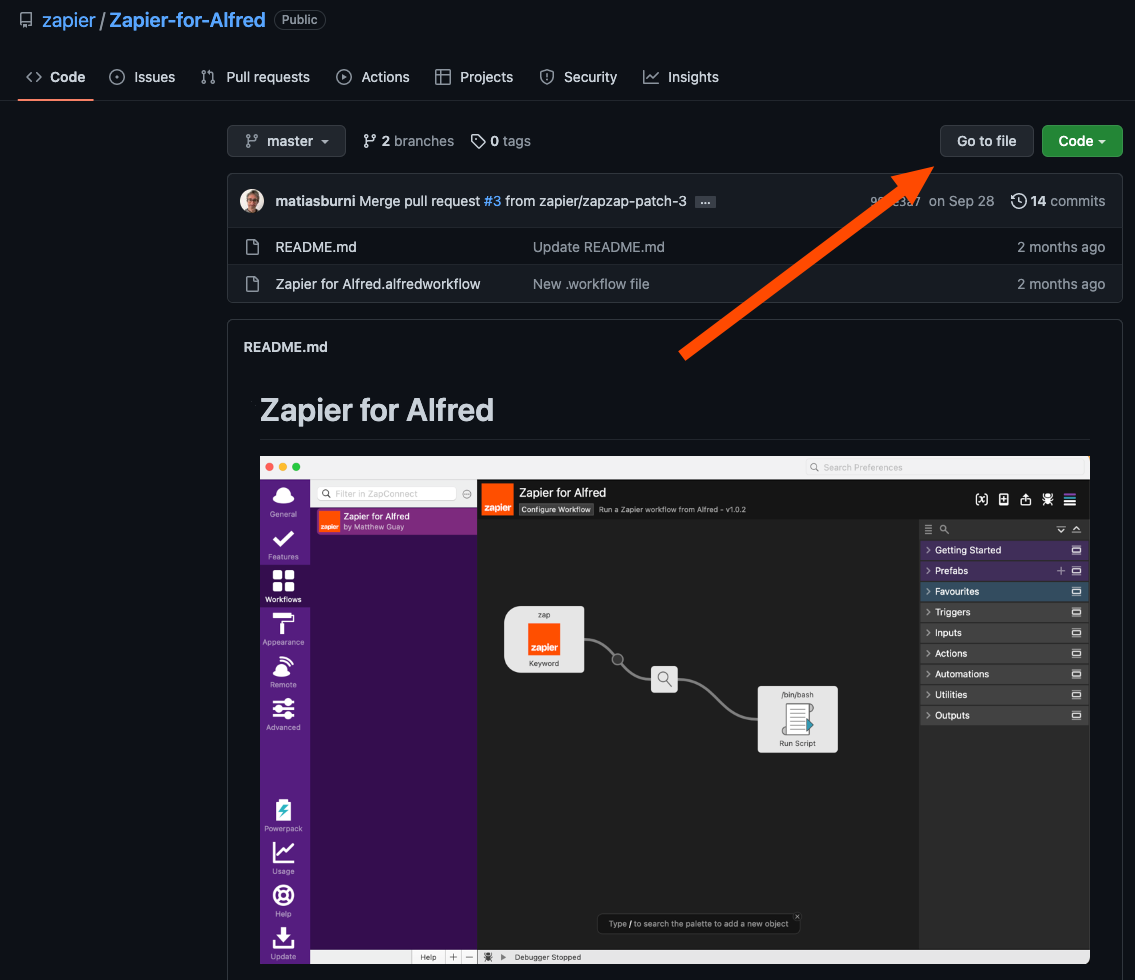Open the zapier organization link
The image size is (1135, 980).
pyautogui.click(x=69, y=20)
